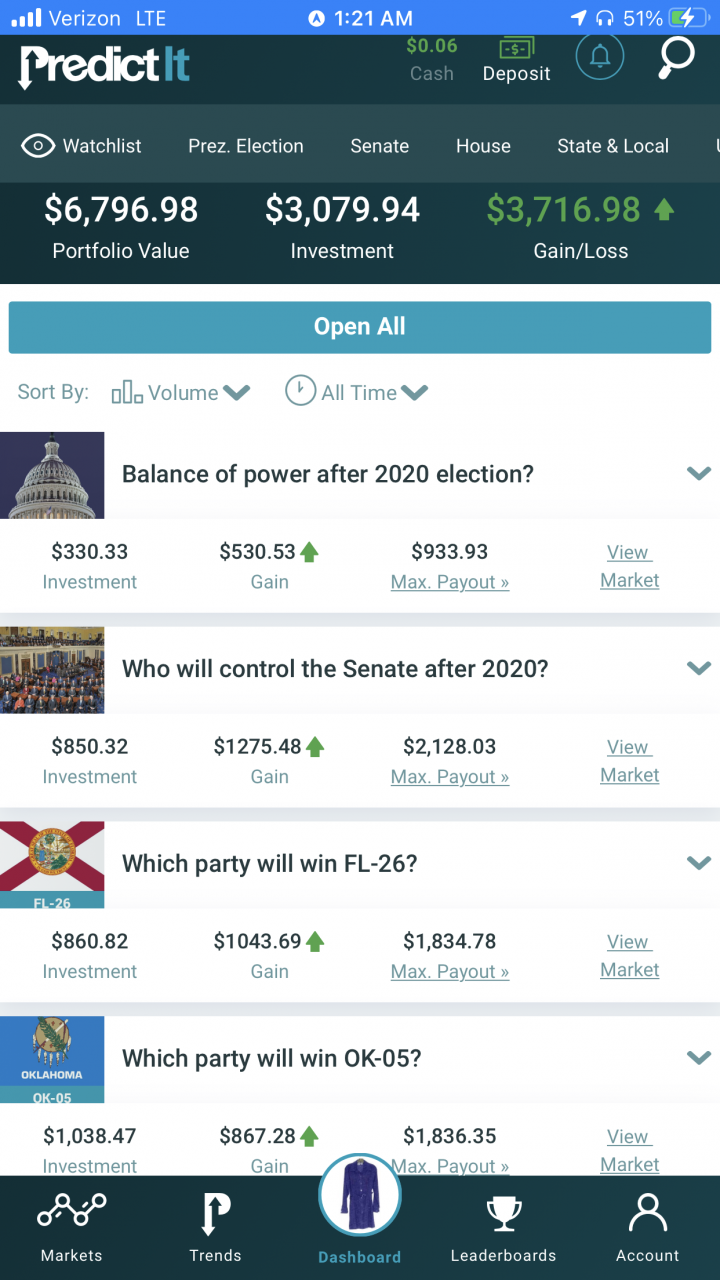720x1280 pixels.
Task: Follow View Market link for OK-05
Action: [x=629, y=1150]
